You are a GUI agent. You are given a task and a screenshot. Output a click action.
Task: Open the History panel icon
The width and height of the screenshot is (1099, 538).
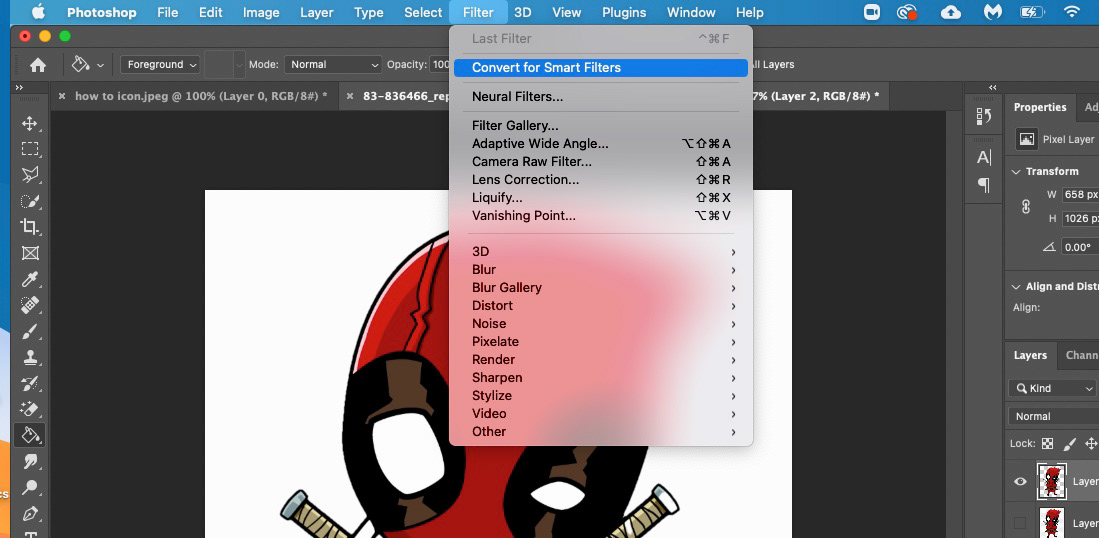tap(983, 117)
